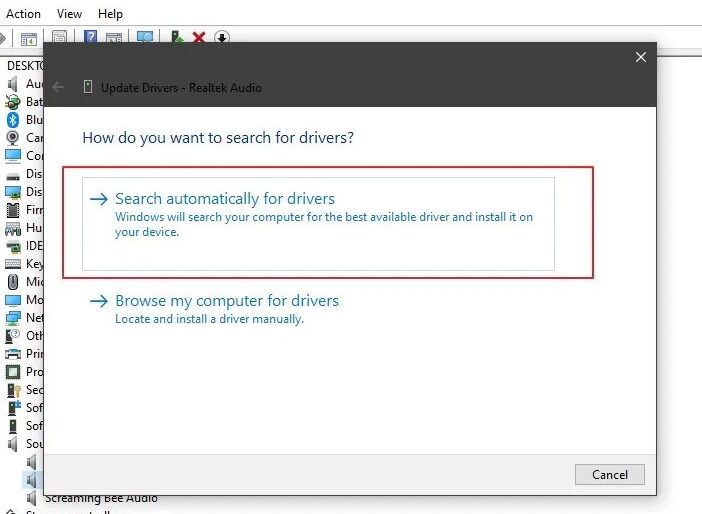
Task: Select the Keyboards category icon
Action: click(13, 264)
